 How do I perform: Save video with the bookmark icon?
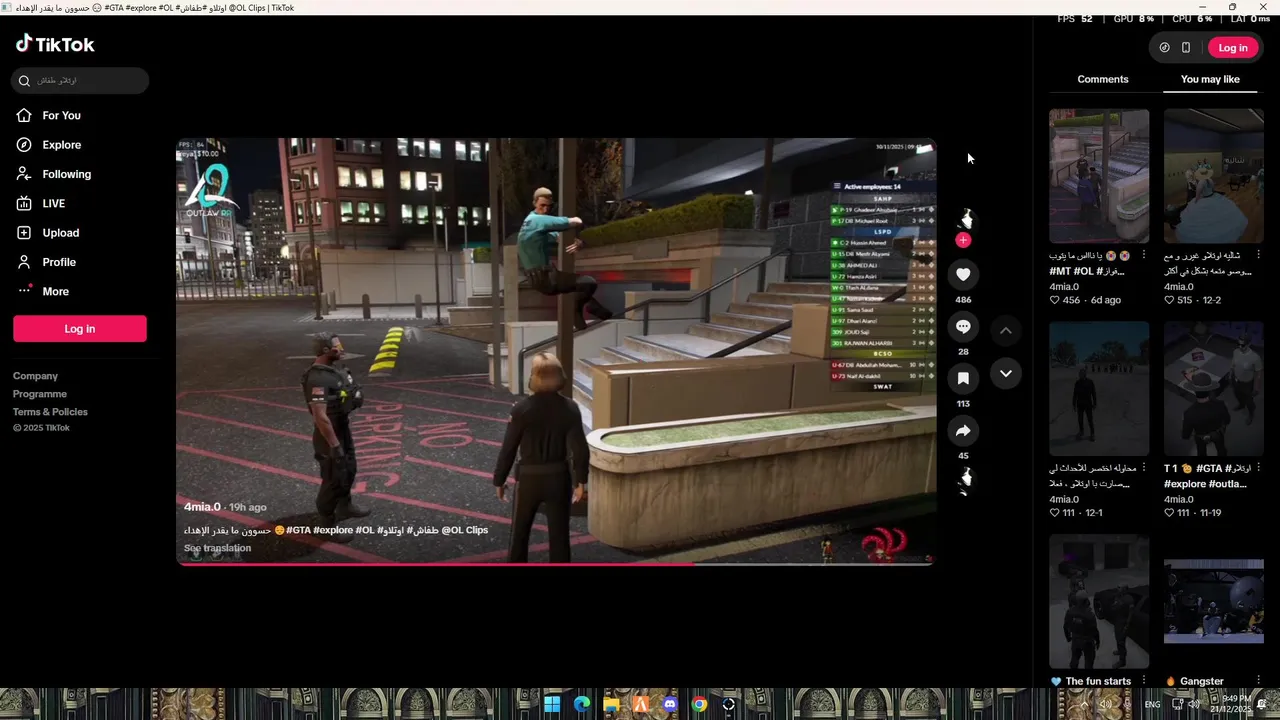(x=963, y=379)
